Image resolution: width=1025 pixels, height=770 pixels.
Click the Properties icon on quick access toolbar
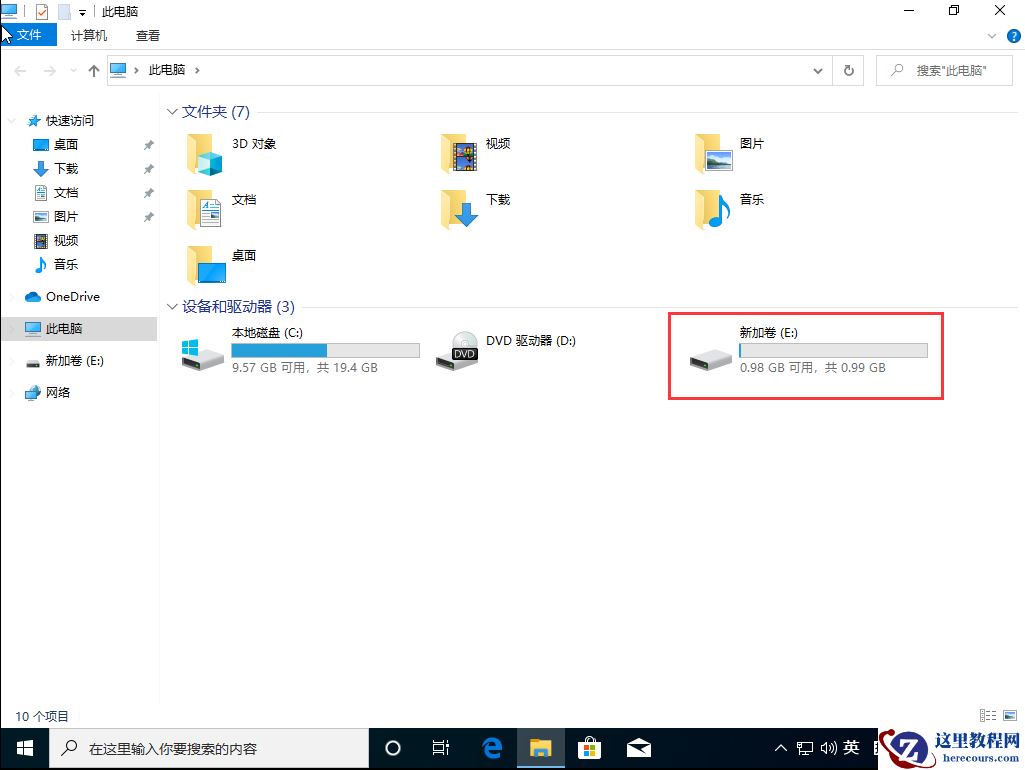(41, 11)
